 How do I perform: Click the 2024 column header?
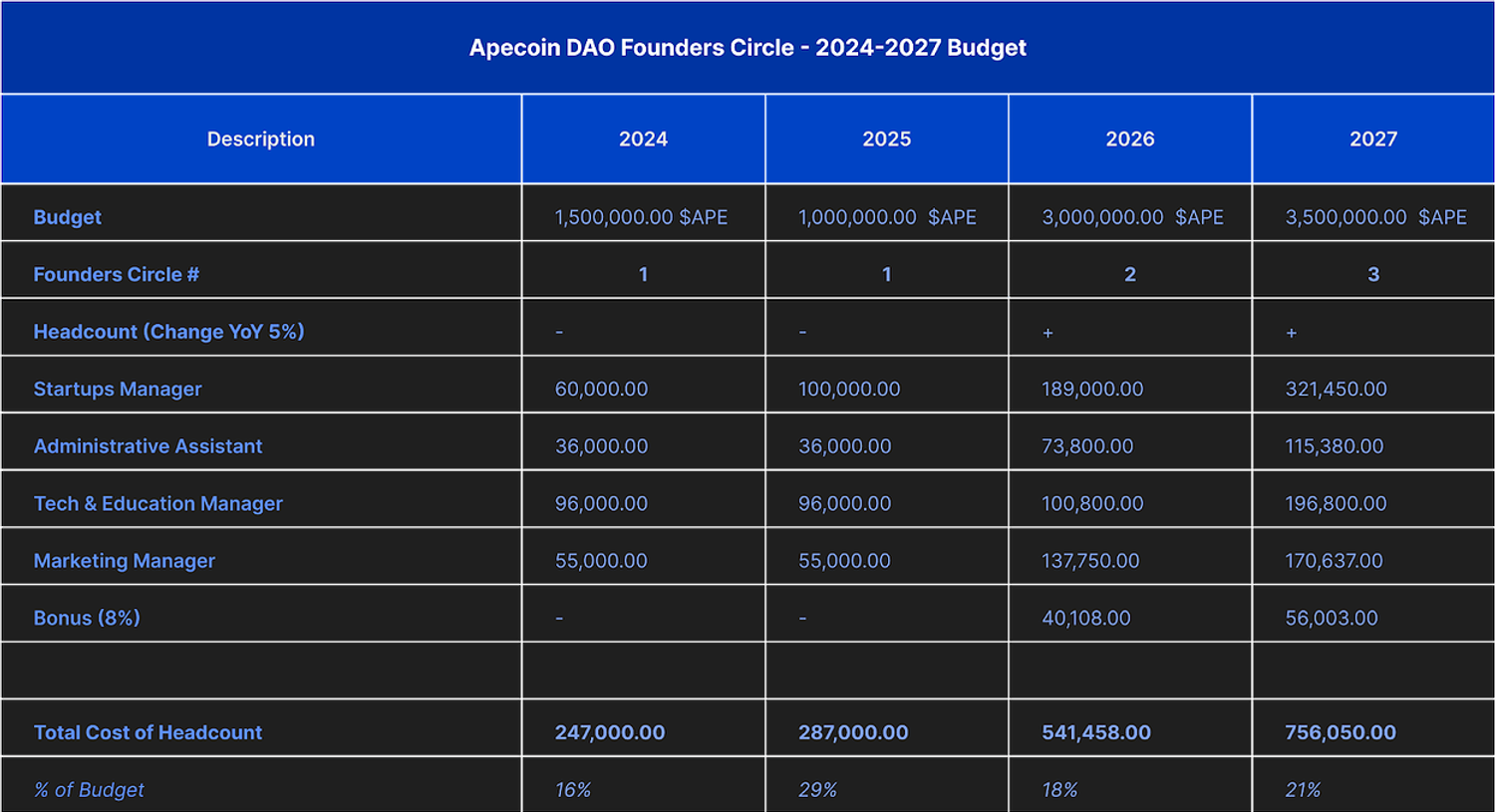pos(643,139)
